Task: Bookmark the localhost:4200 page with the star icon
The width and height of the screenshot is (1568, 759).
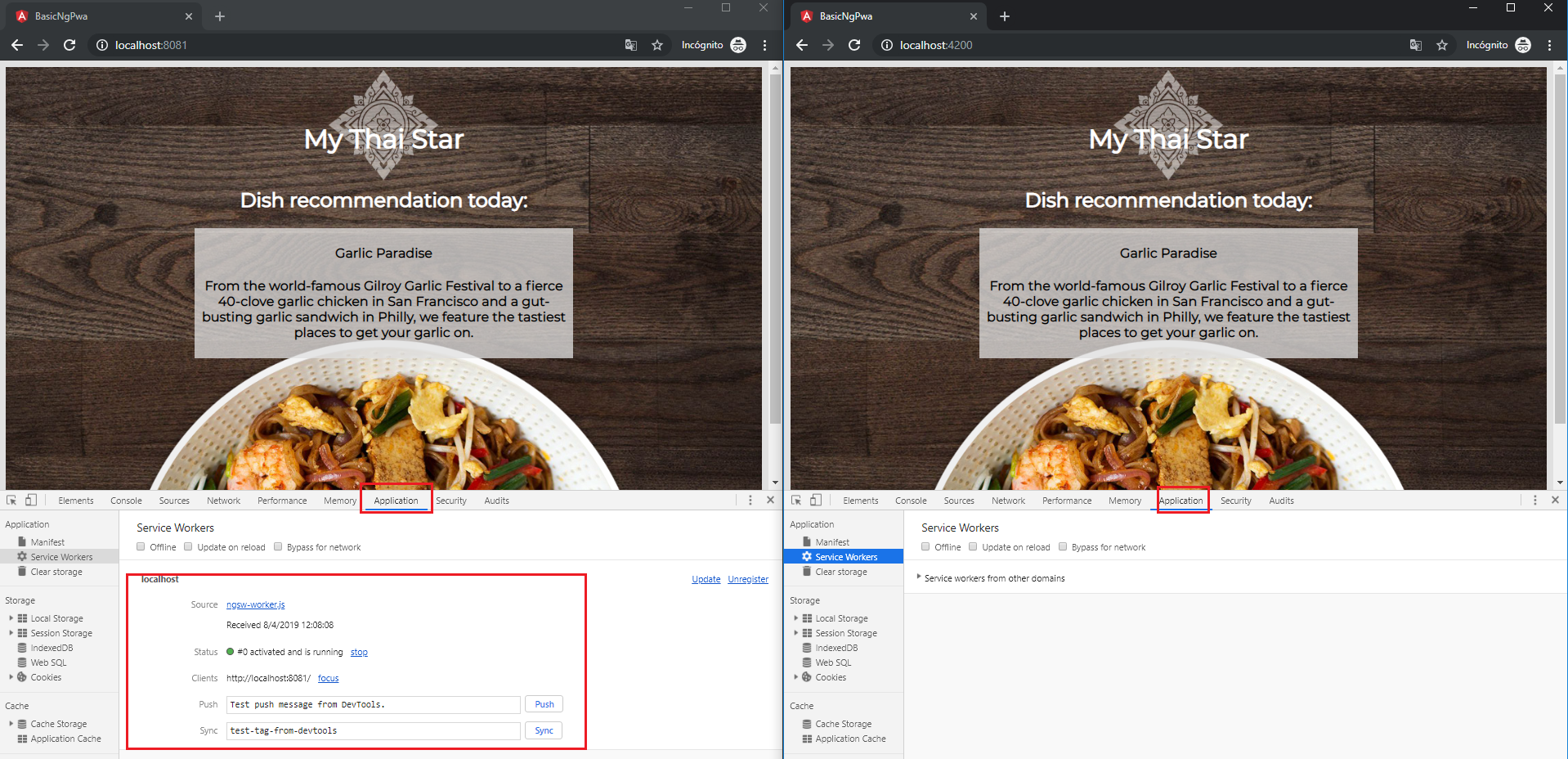Action: click(x=1441, y=45)
